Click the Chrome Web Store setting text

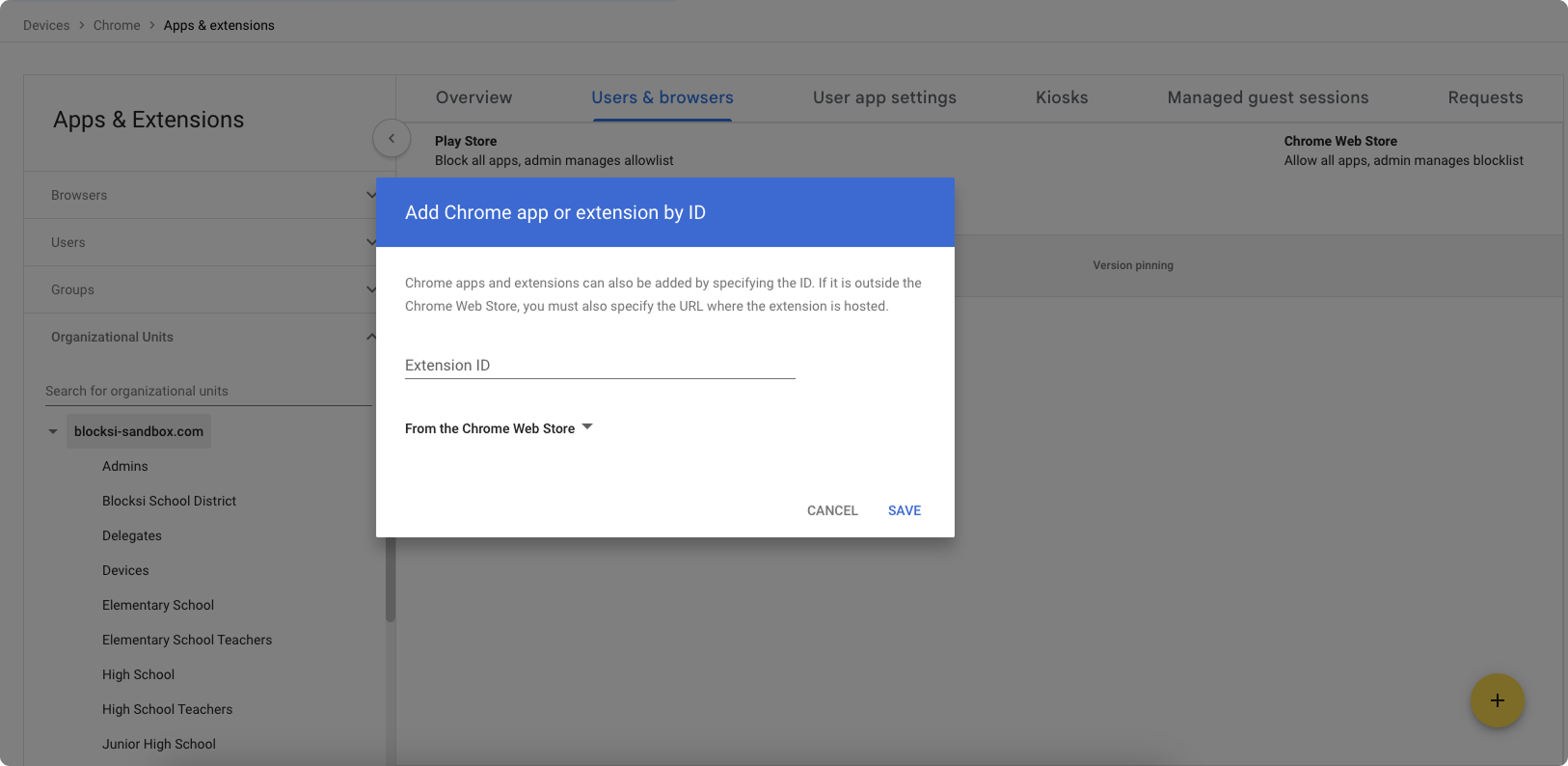click(1403, 150)
